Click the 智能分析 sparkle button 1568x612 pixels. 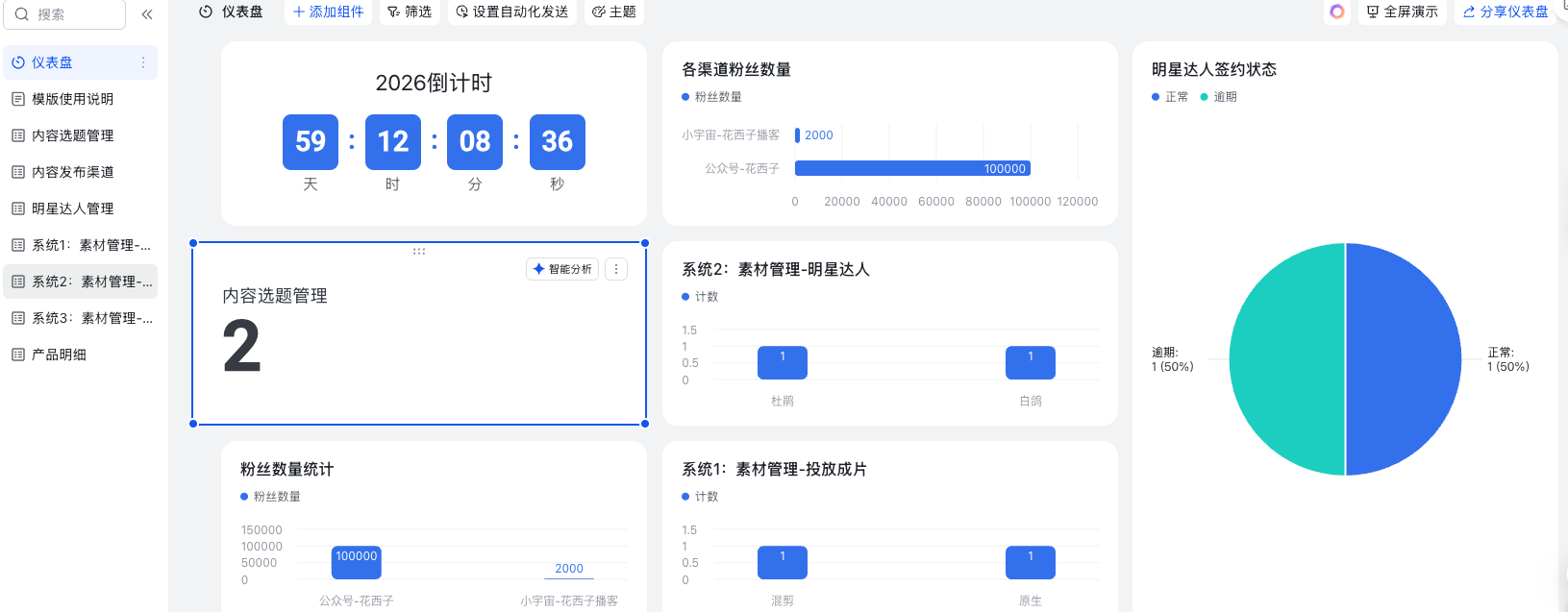click(x=562, y=269)
